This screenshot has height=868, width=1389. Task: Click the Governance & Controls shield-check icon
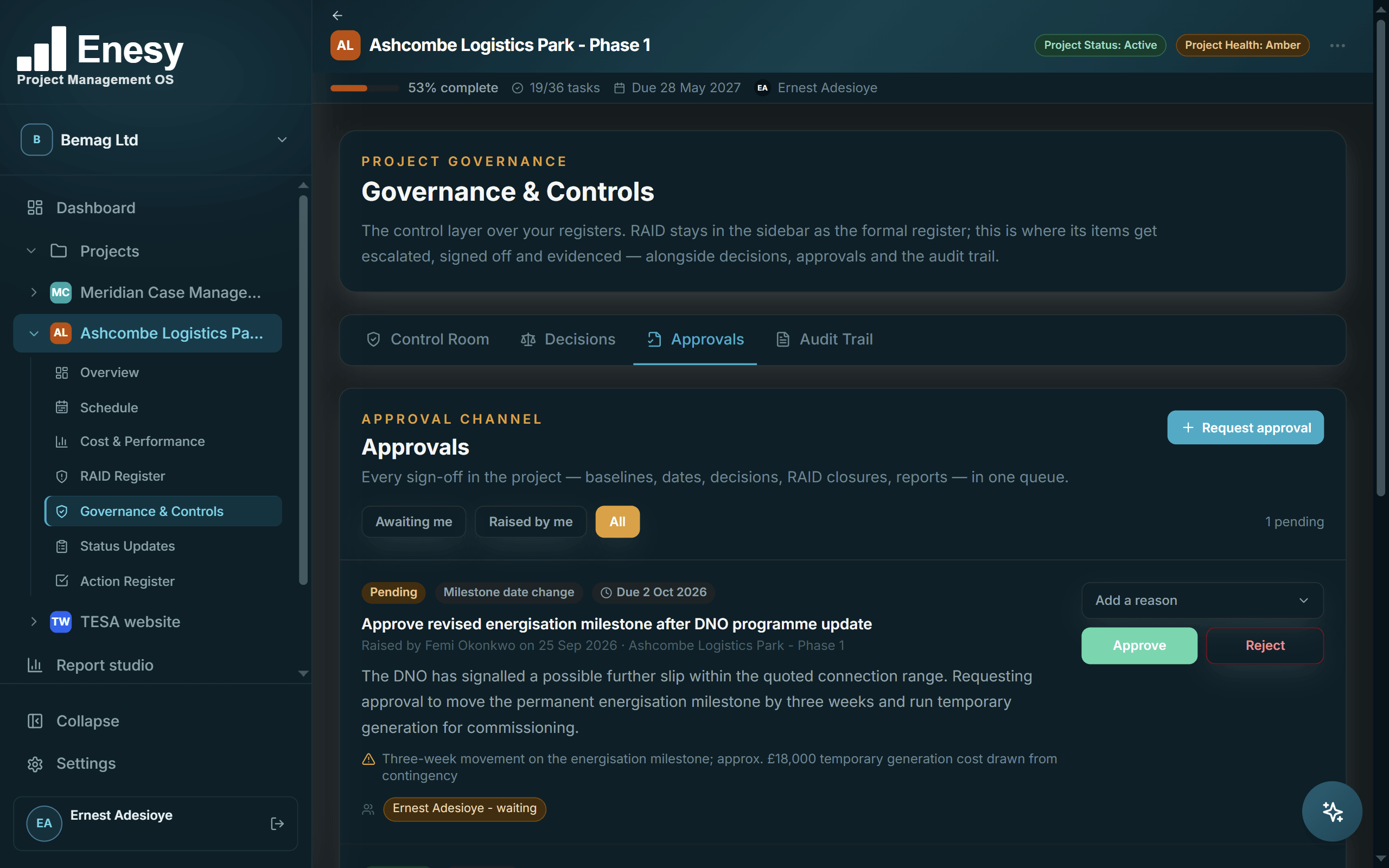pos(62,512)
